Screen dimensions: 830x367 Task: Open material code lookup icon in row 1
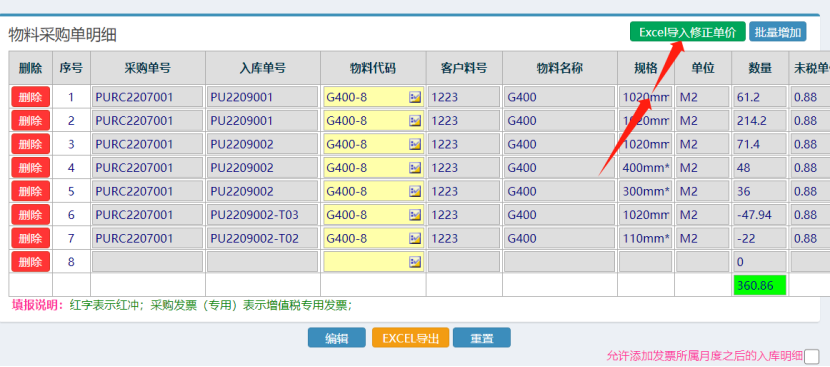tap(415, 97)
